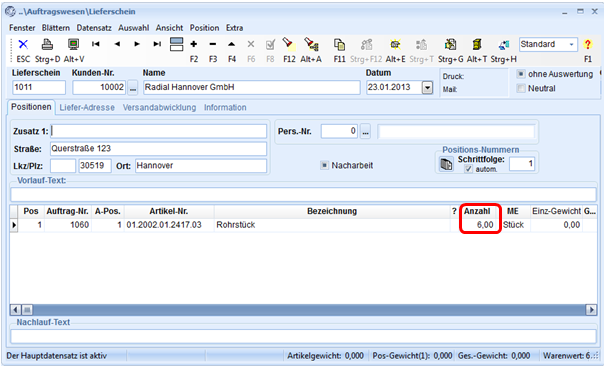Screen dimensions: 604x366
Task: Click the Anzahl column header
Action: tap(477, 211)
